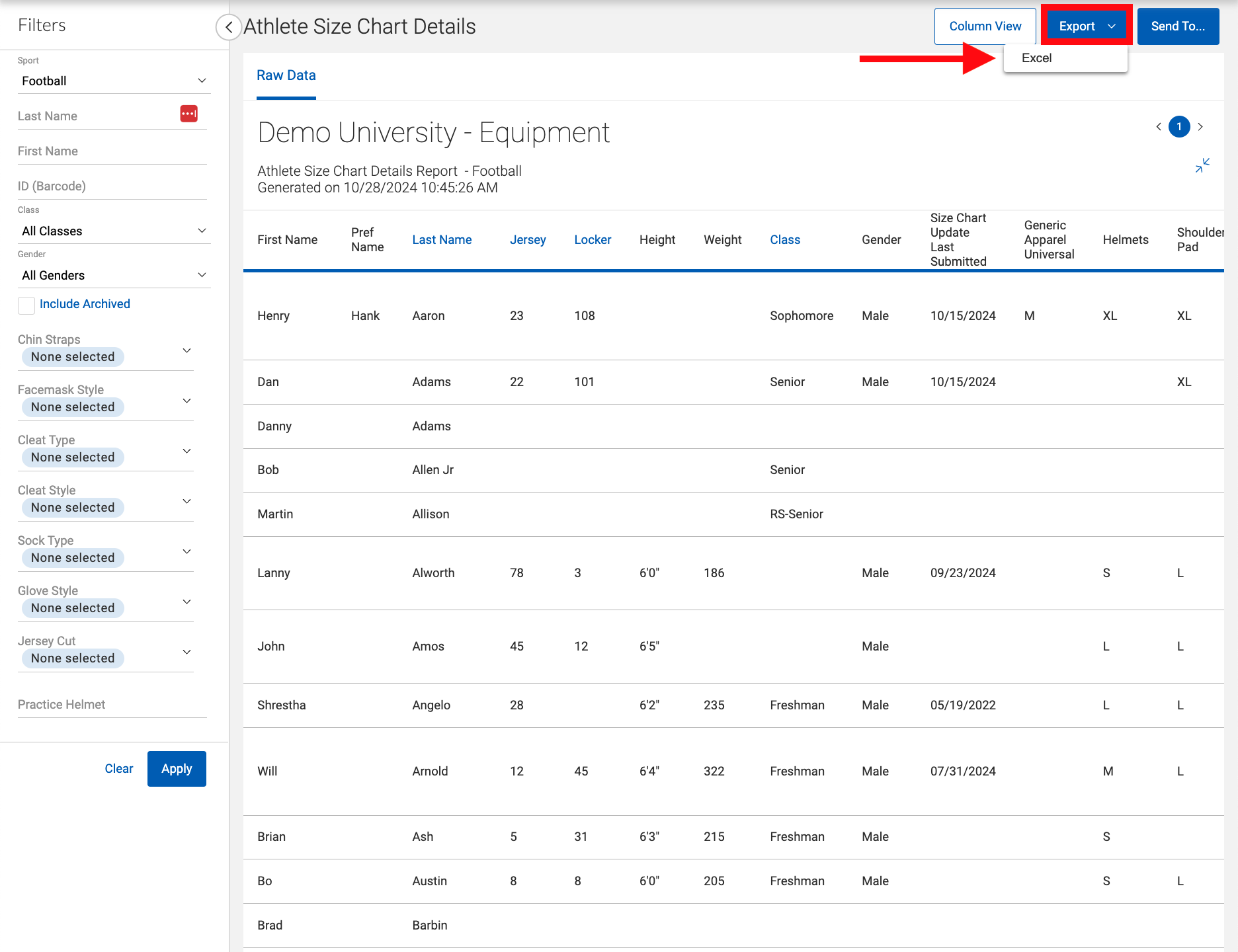This screenshot has height=952, width=1238.
Task: Click the Amos last name cell
Action: 428,647
